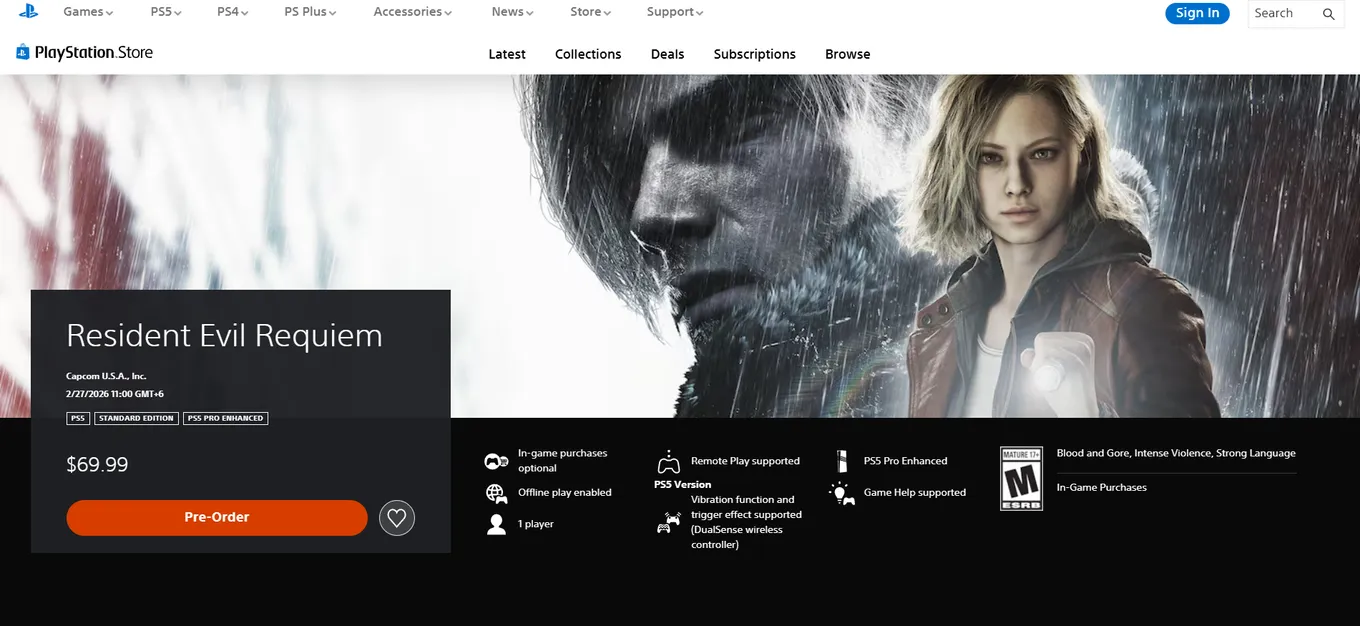Viewport: 1360px width, 626px height.
Task: Click the orange Pre-Order button
Action: (217, 517)
